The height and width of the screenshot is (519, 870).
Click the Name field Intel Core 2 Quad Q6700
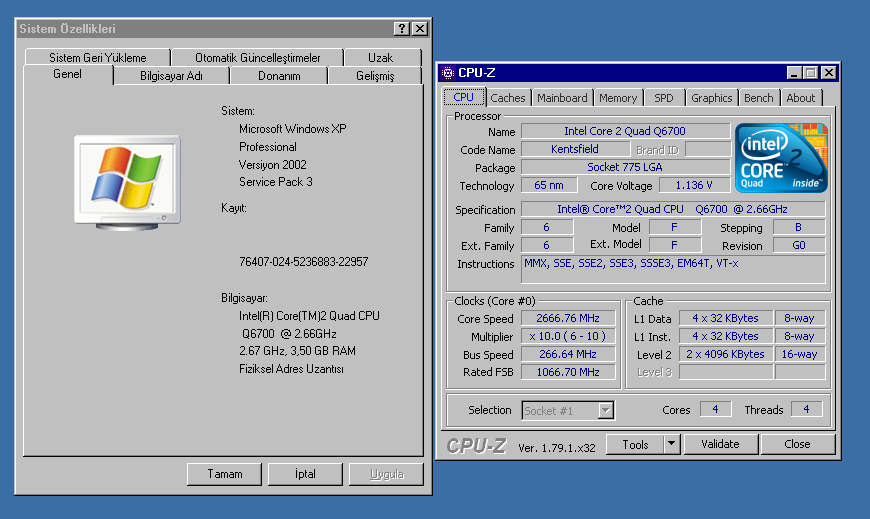(625, 131)
